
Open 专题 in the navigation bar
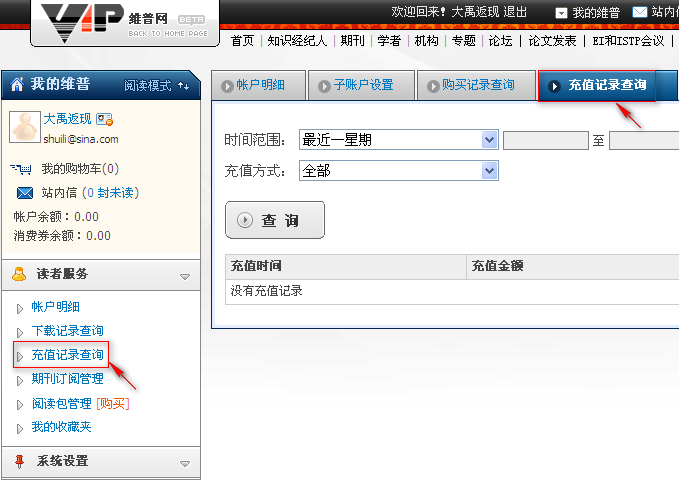click(463, 41)
